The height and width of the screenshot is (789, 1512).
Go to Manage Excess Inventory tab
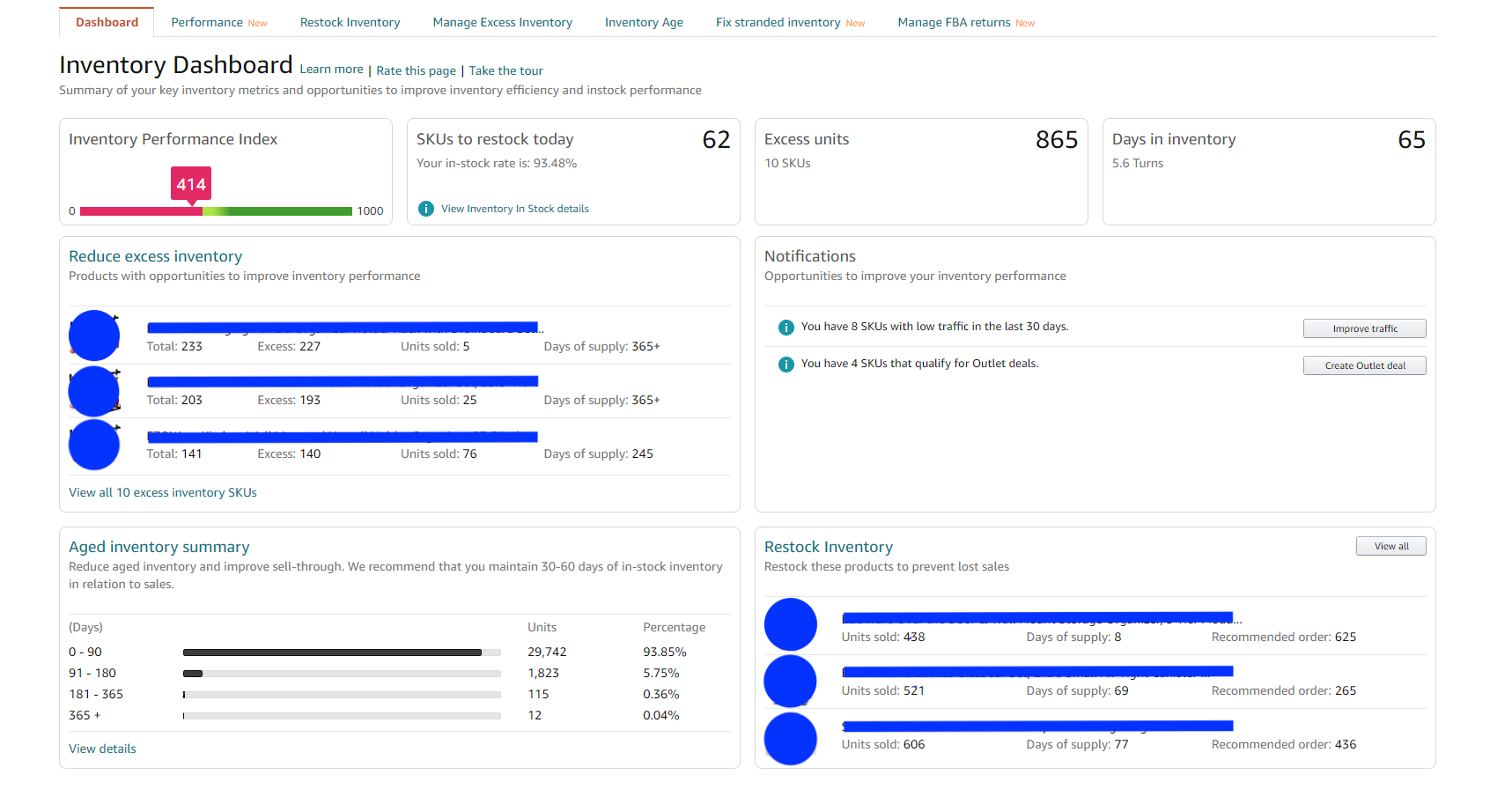(503, 22)
